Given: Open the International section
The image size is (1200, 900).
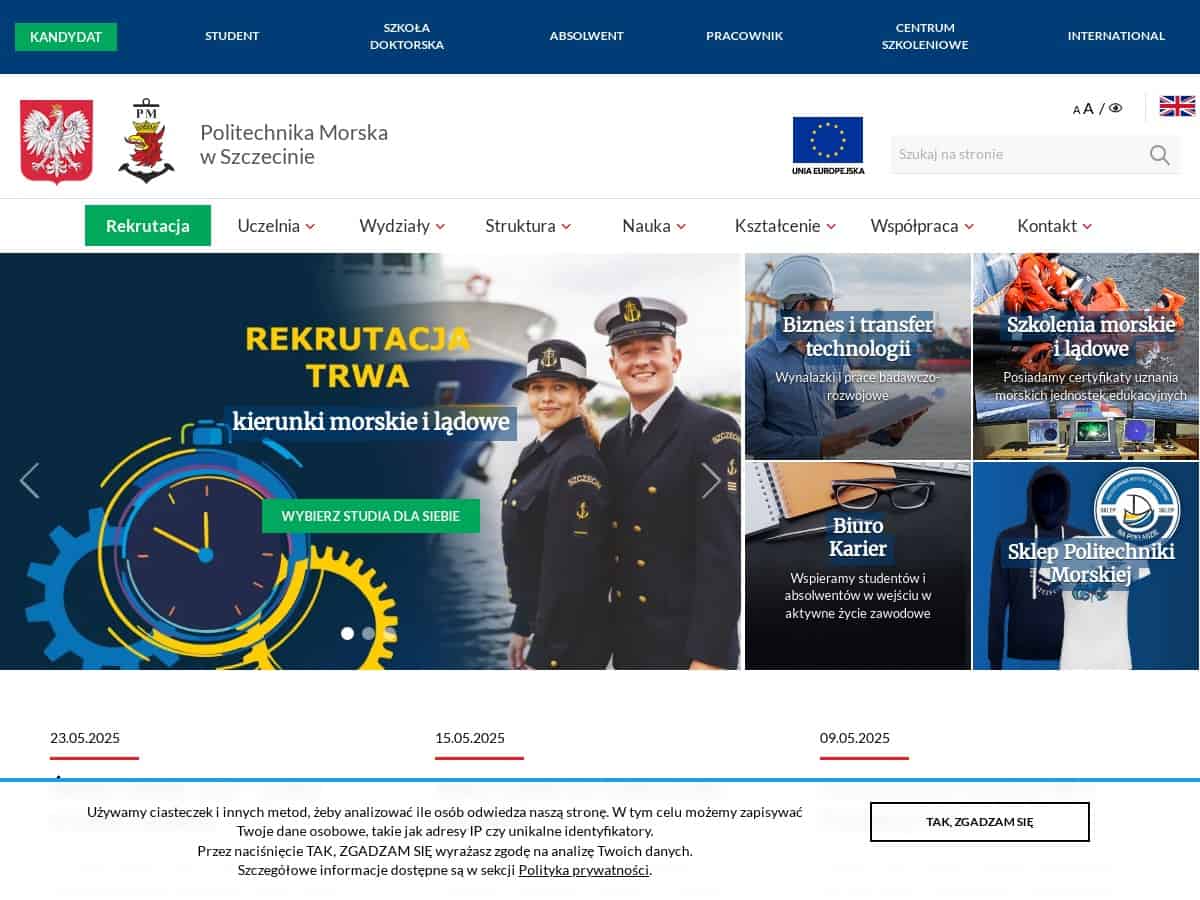Looking at the screenshot, I should (x=1116, y=36).
